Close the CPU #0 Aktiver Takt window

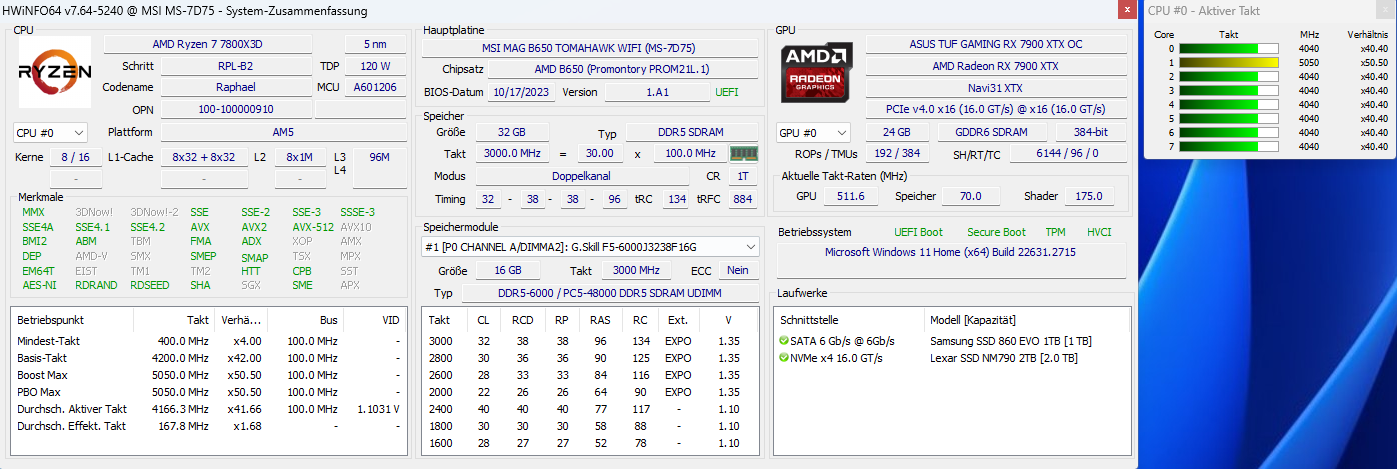tap(1383, 11)
